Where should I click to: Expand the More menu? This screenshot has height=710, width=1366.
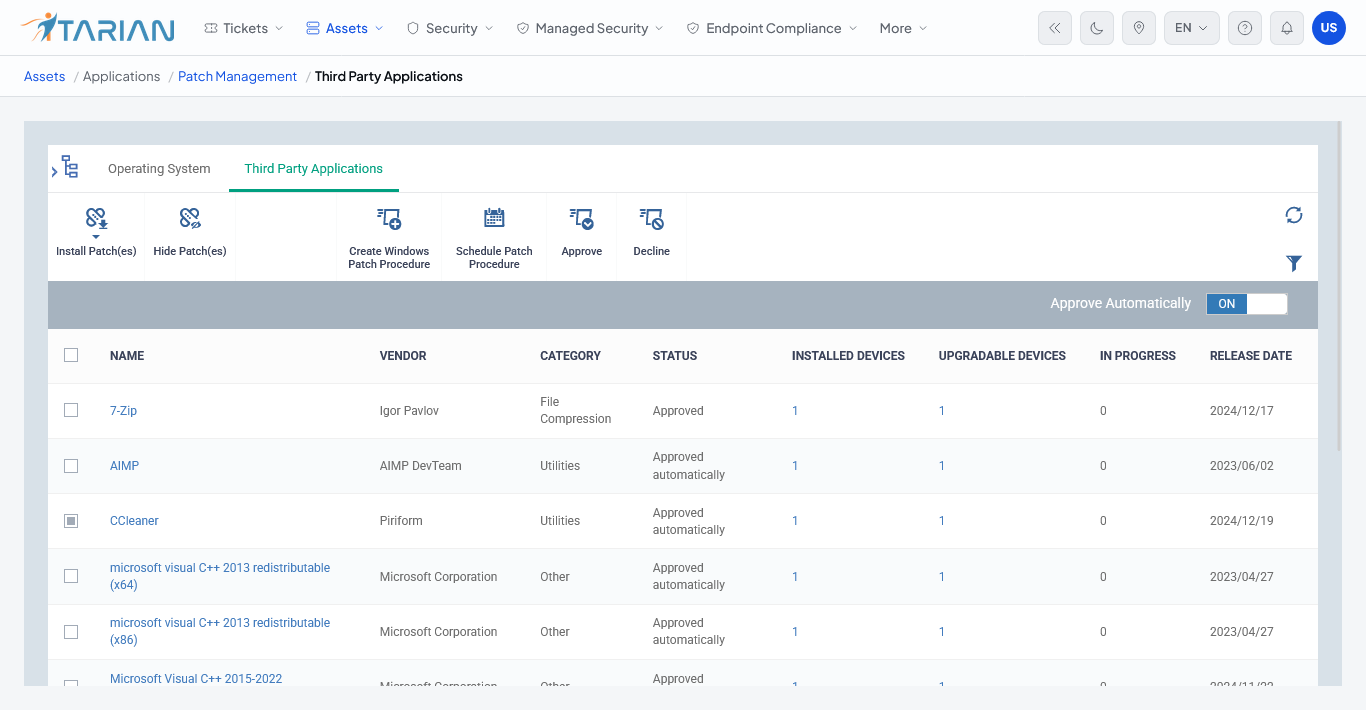click(x=904, y=28)
